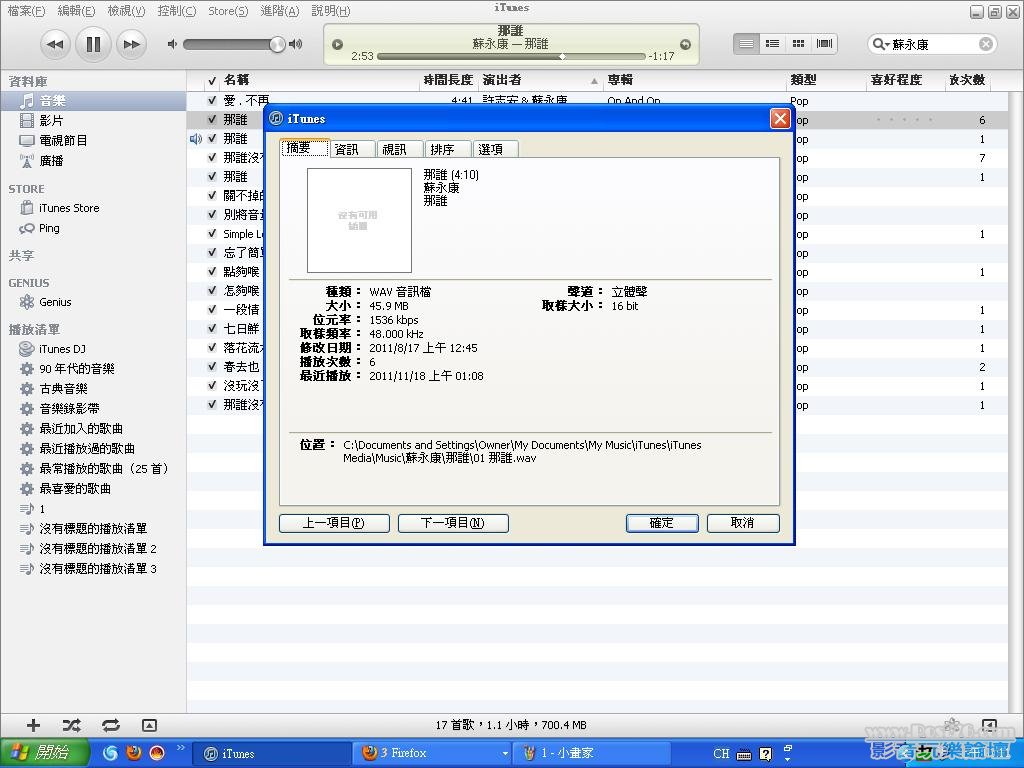Image resolution: width=1024 pixels, height=768 pixels.
Task: Uncheck the 春去也 song checkbox
Action: [212, 366]
